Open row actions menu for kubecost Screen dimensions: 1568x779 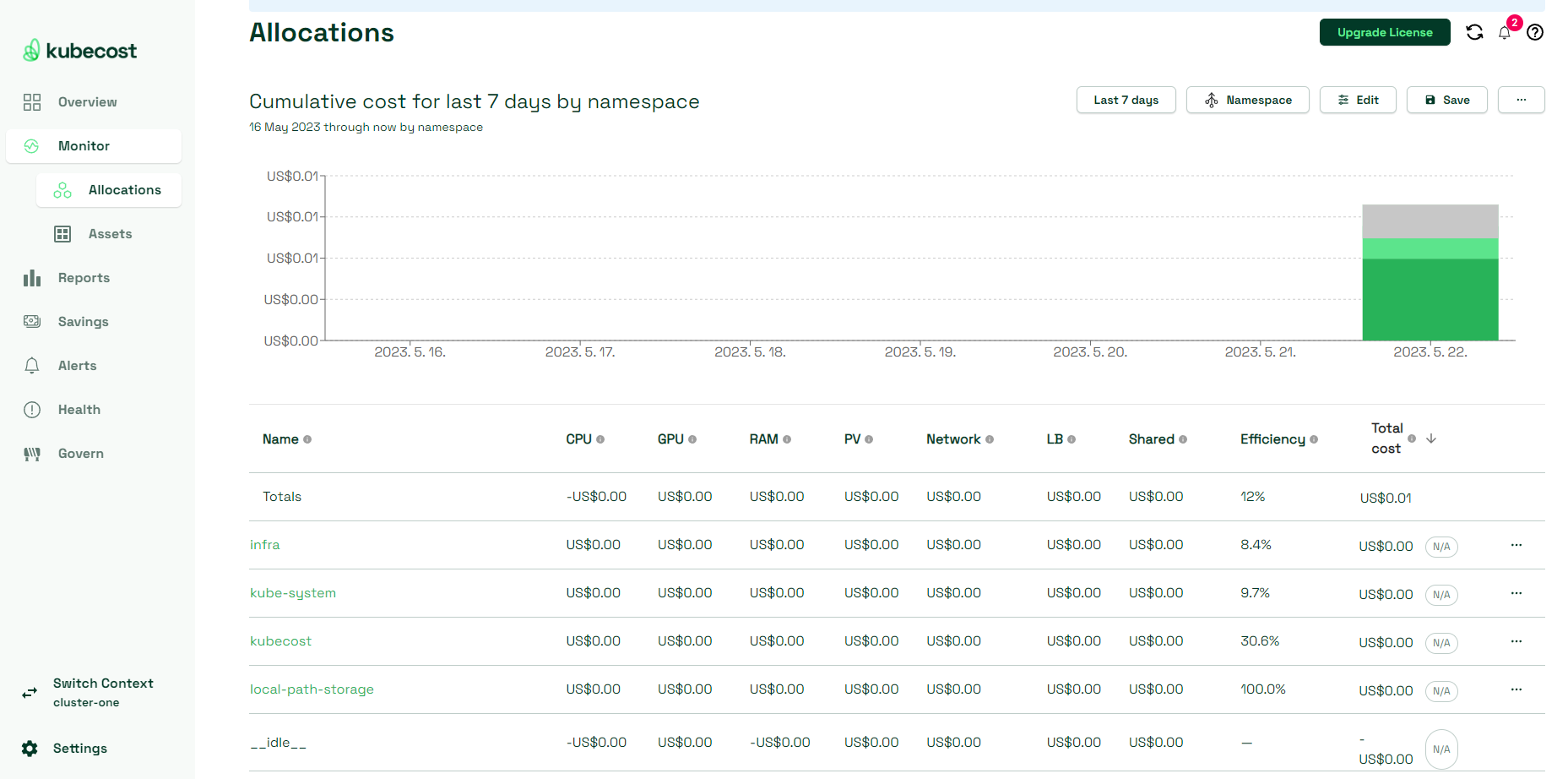[x=1516, y=641]
